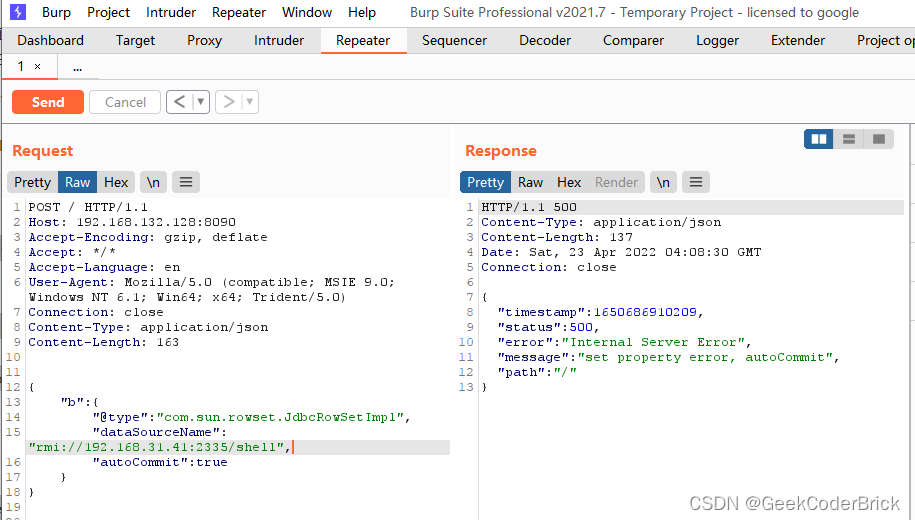Open Request message editor options menu

pos(186,182)
